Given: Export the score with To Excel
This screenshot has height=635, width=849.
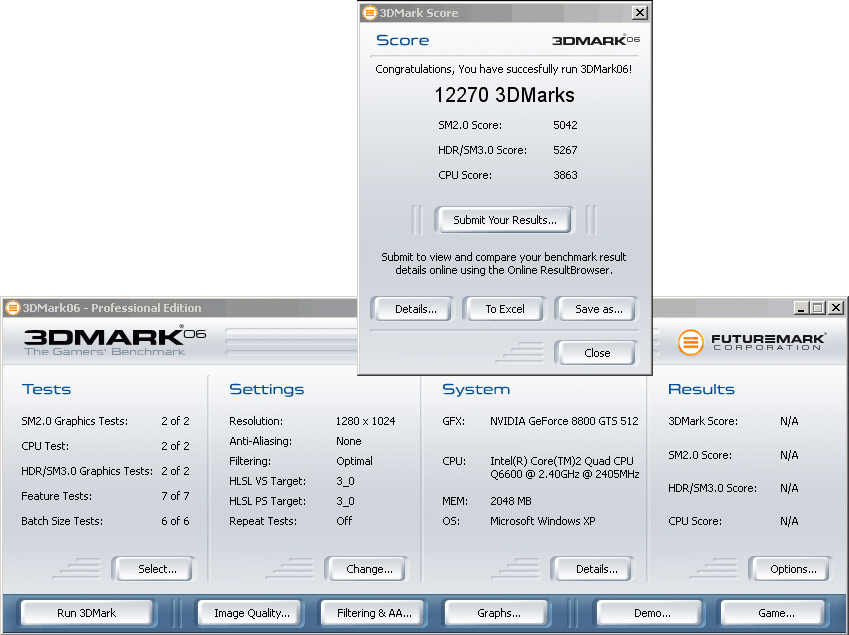Looking at the screenshot, I should [x=505, y=309].
